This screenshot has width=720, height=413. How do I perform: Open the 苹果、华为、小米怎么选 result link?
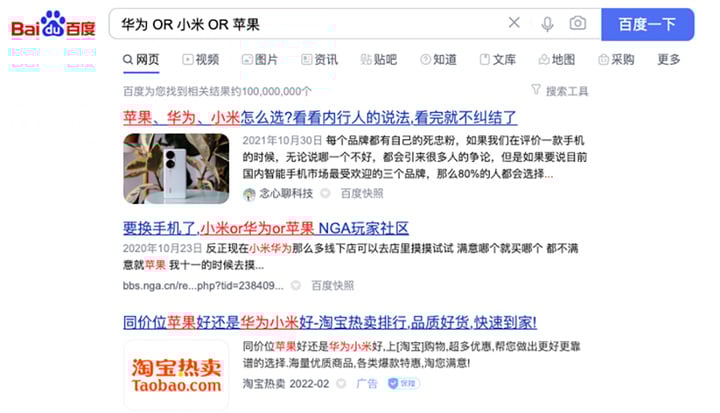320,118
